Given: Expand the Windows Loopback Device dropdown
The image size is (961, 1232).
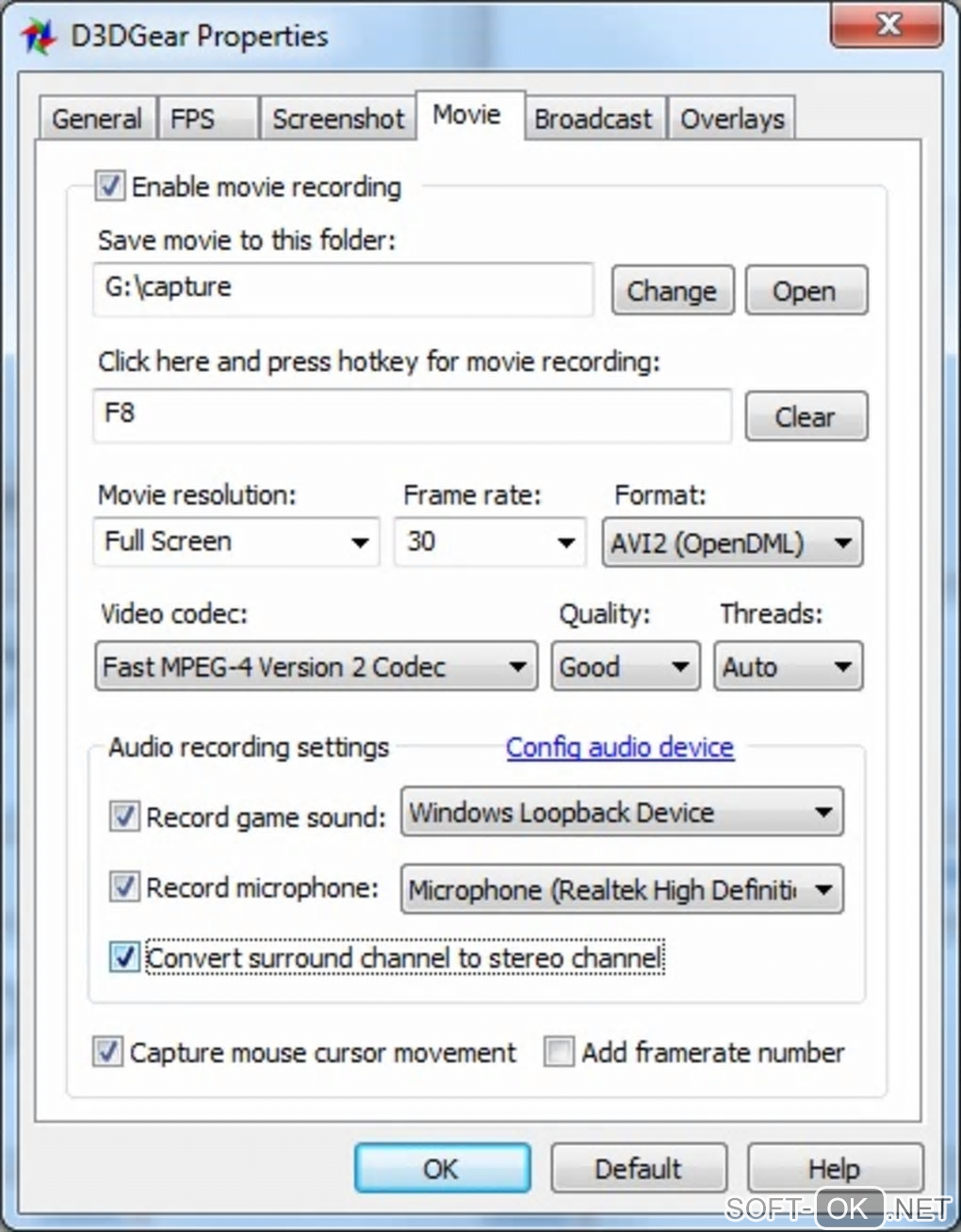Looking at the screenshot, I should click(622, 812).
